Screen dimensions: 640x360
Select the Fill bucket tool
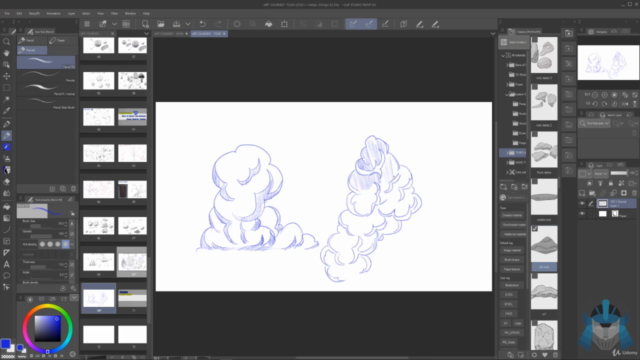[7, 207]
